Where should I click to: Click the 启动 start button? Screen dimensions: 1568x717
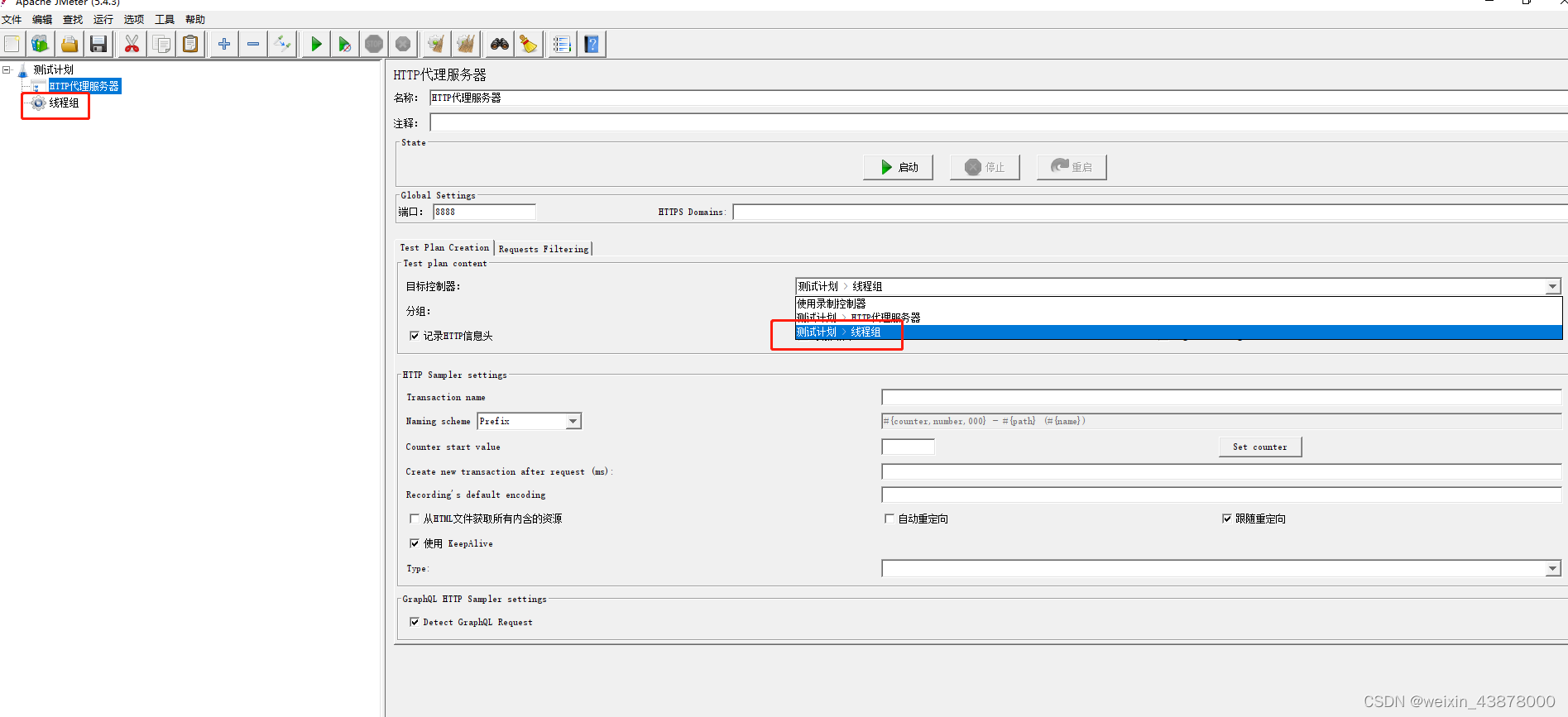point(898,167)
